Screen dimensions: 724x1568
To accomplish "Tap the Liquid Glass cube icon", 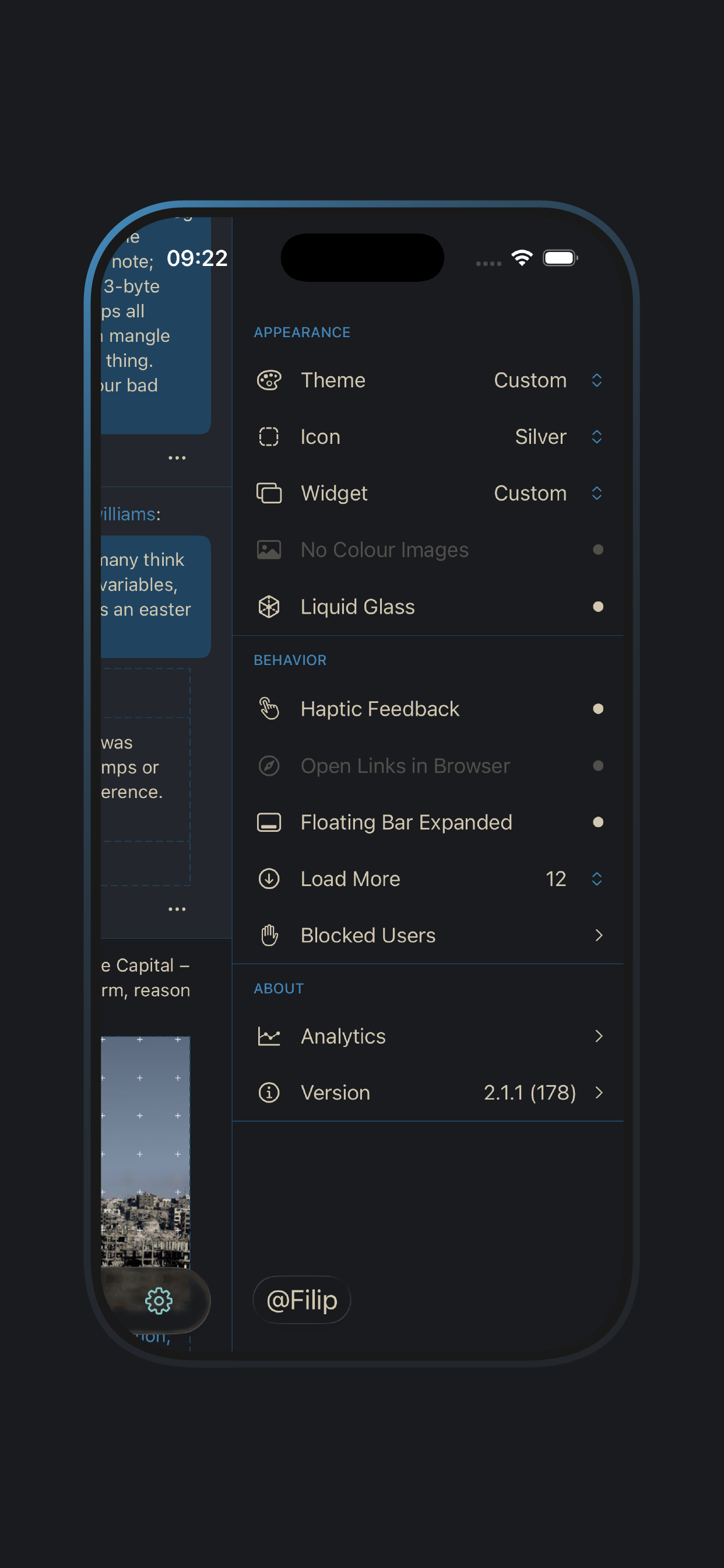I will point(269,607).
